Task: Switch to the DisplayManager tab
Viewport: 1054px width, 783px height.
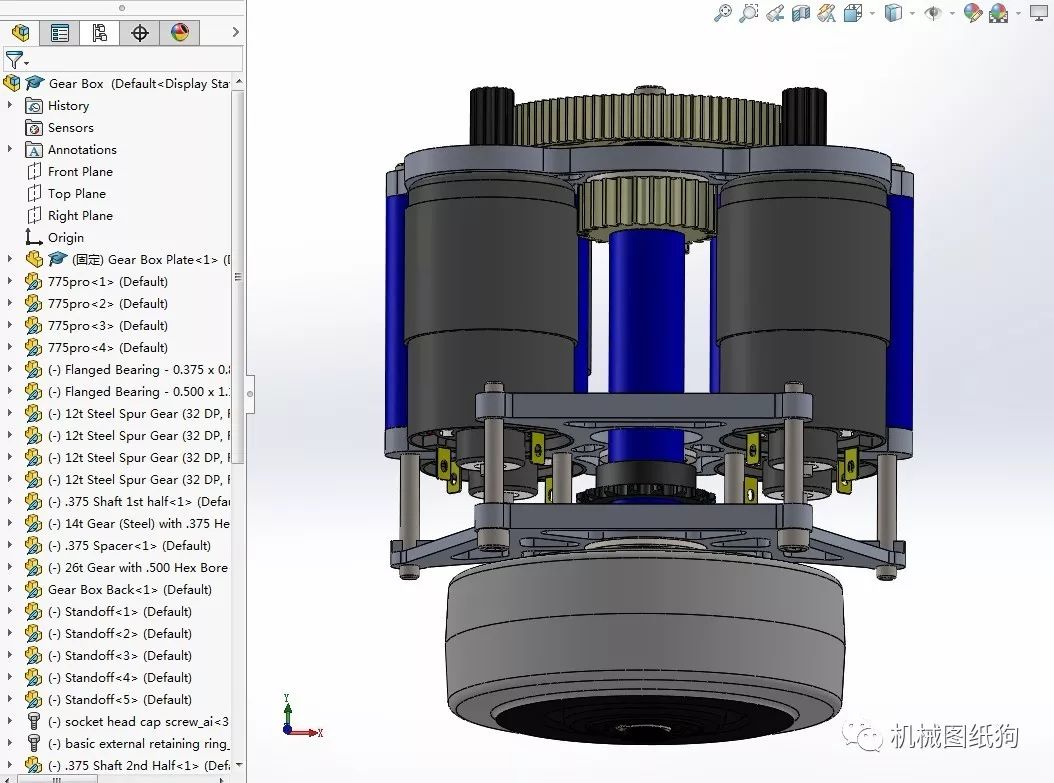Action: click(x=179, y=32)
